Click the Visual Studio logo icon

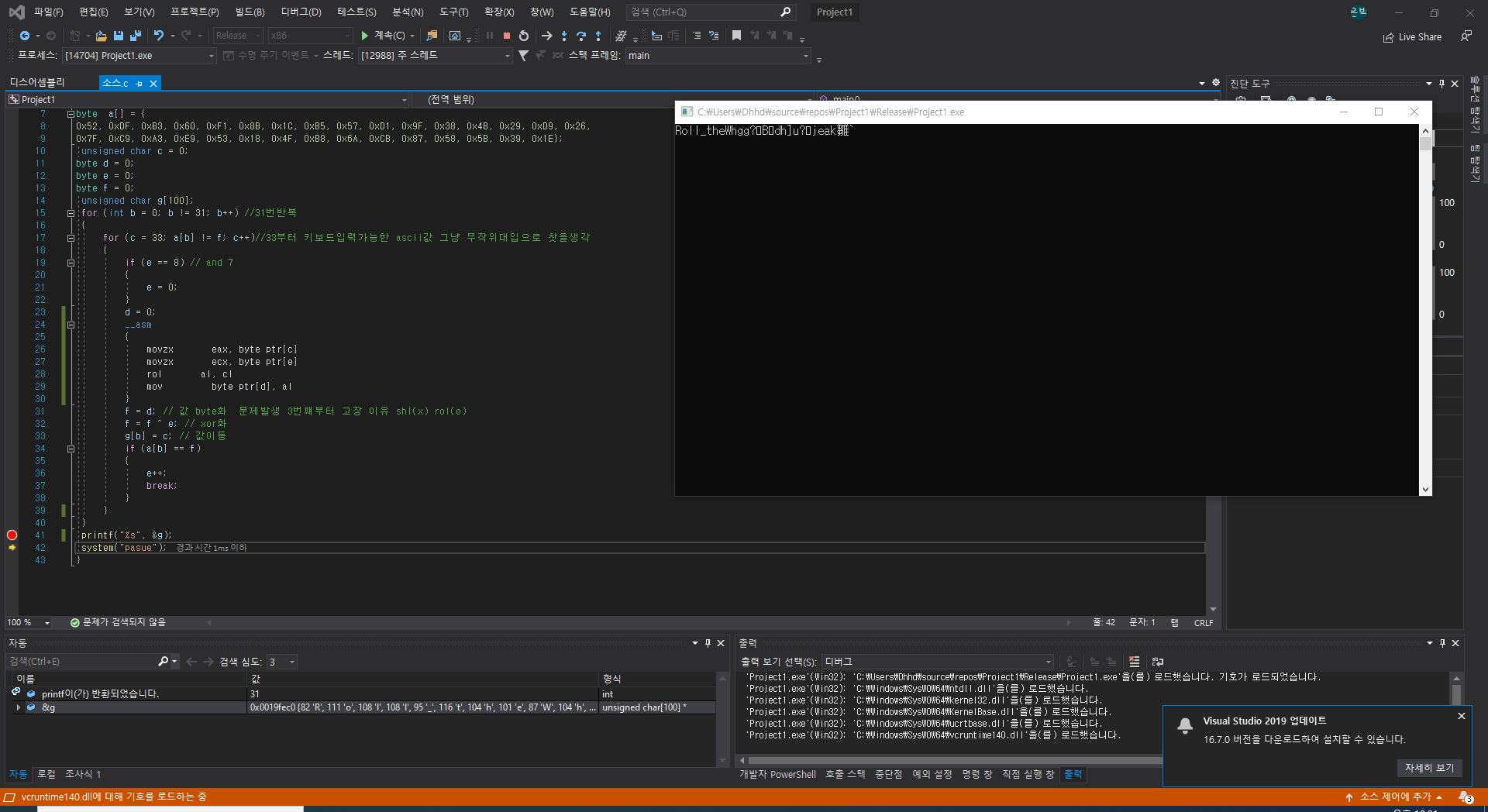coord(16,12)
